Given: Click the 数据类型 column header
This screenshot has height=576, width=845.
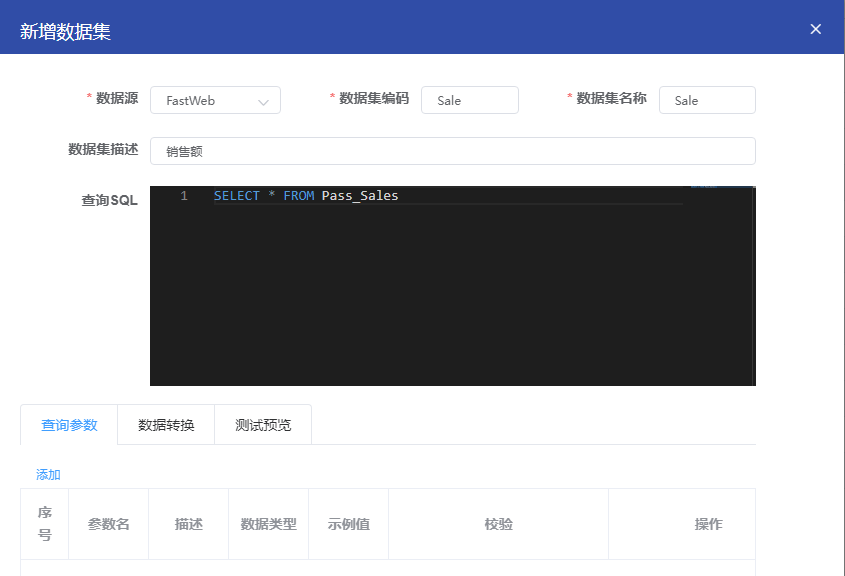Looking at the screenshot, I should pyautogui.click(x=268, y=524).
